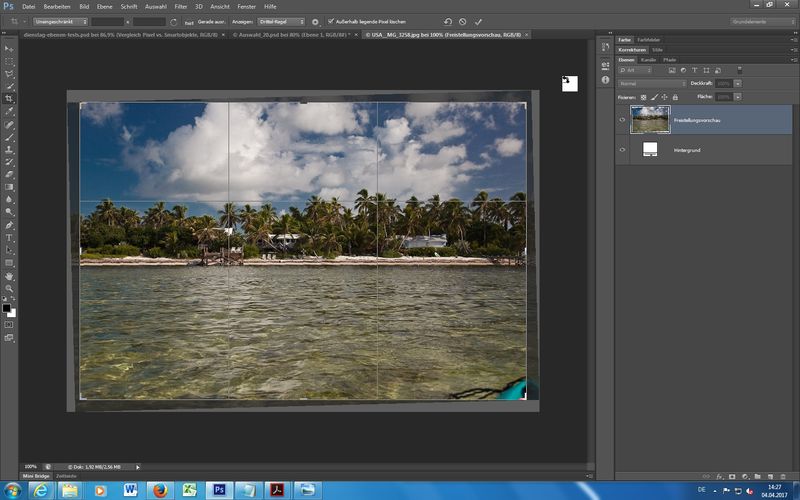The height and width of the screenshot is (500, 800).
Task: Select the Horizontal Type tool
Action: (10, 238)
